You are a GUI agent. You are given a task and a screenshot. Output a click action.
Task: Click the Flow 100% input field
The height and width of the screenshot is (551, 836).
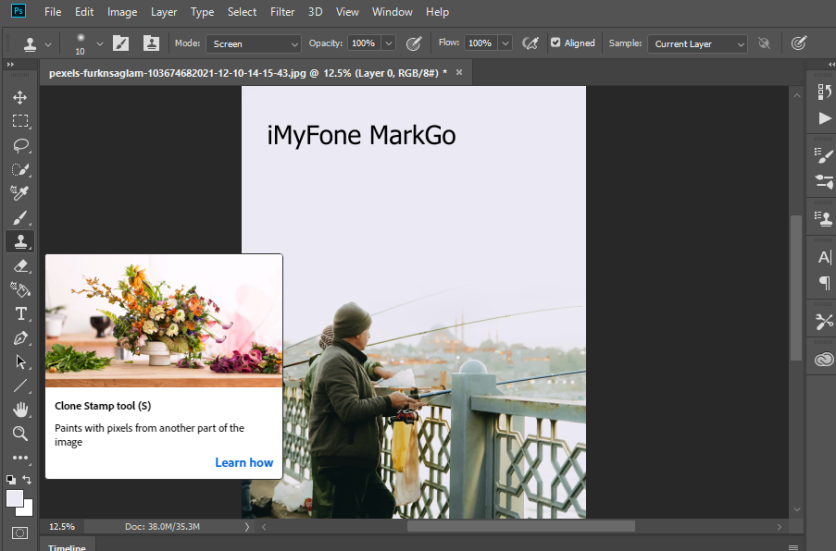click(480, 43)
